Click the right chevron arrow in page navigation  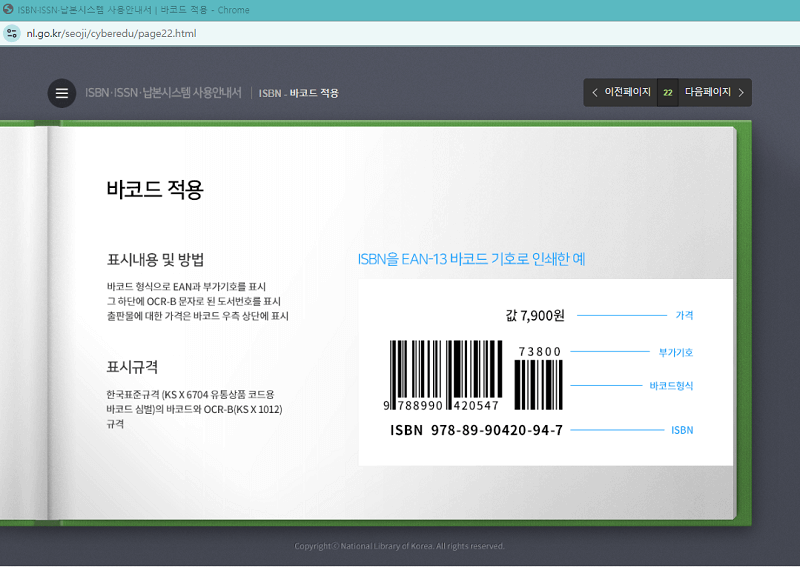tap(741, 92)
